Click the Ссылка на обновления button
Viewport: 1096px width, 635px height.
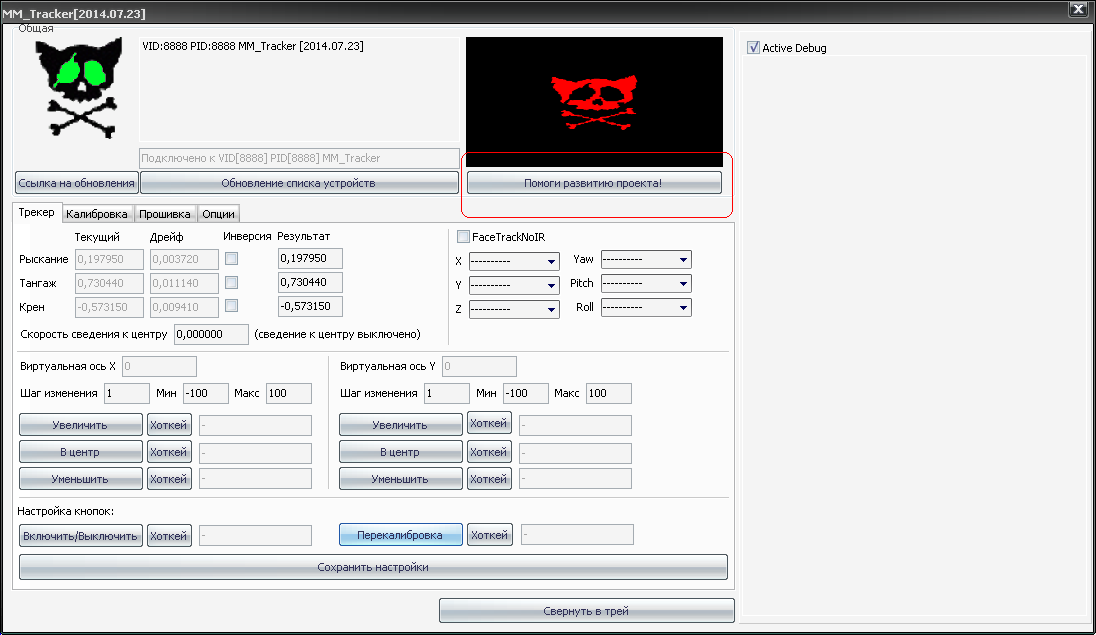(x=77, y=183)
